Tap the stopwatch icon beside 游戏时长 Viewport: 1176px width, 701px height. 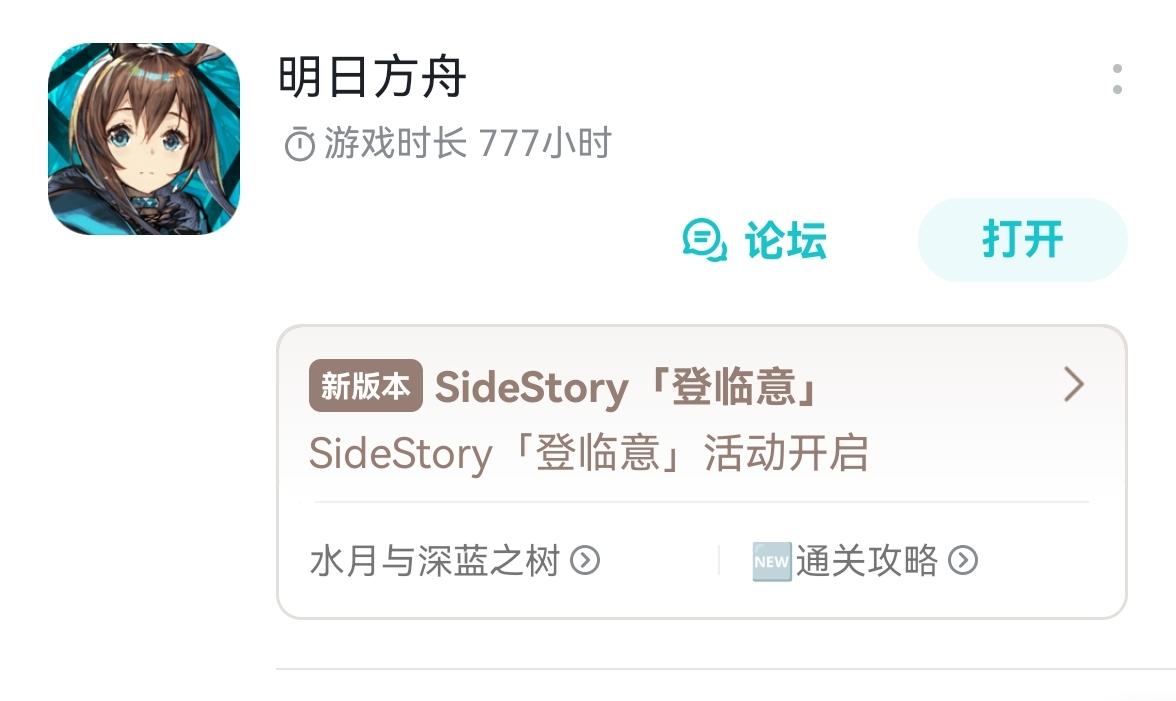point(299,145)
